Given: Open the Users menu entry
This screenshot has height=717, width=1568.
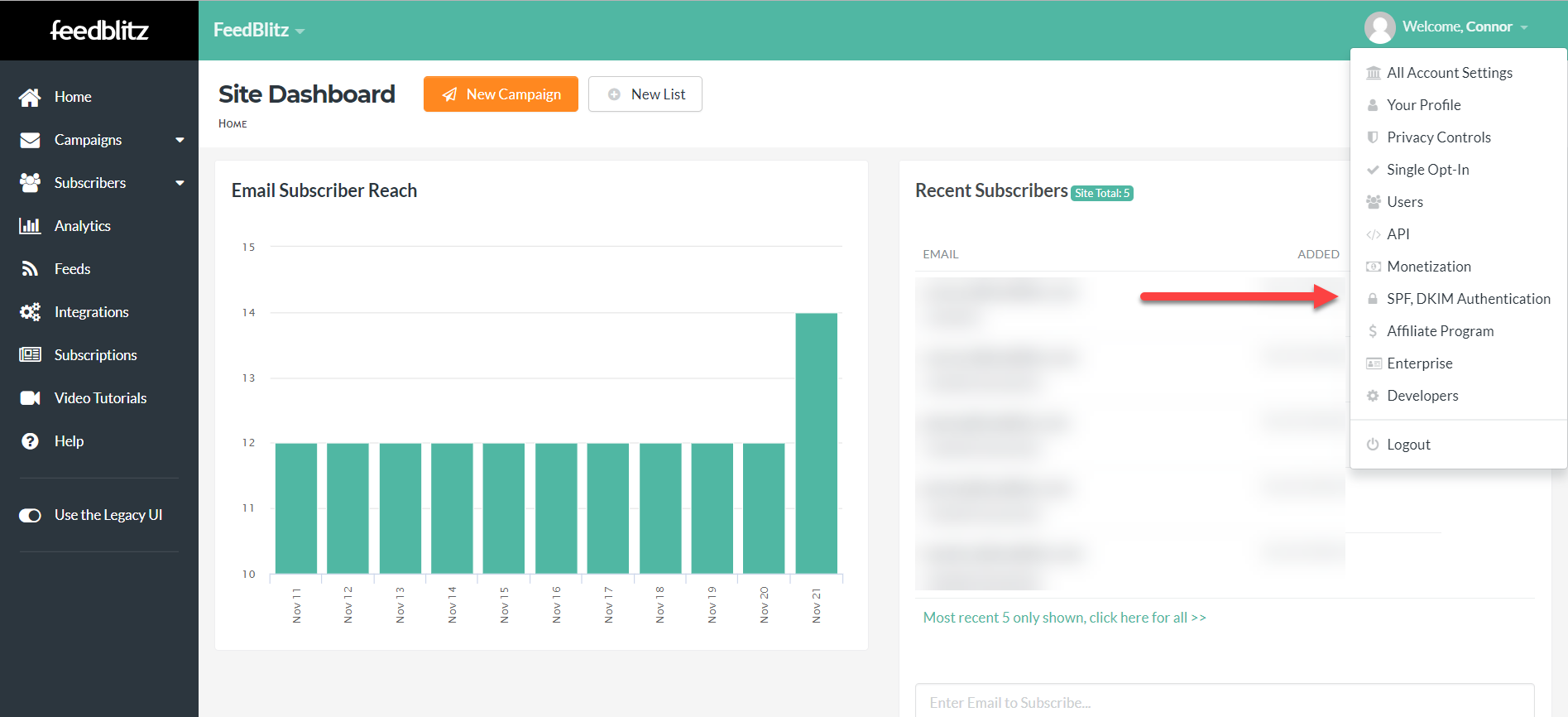Looking at the screenshot, I should point(1405,202).
